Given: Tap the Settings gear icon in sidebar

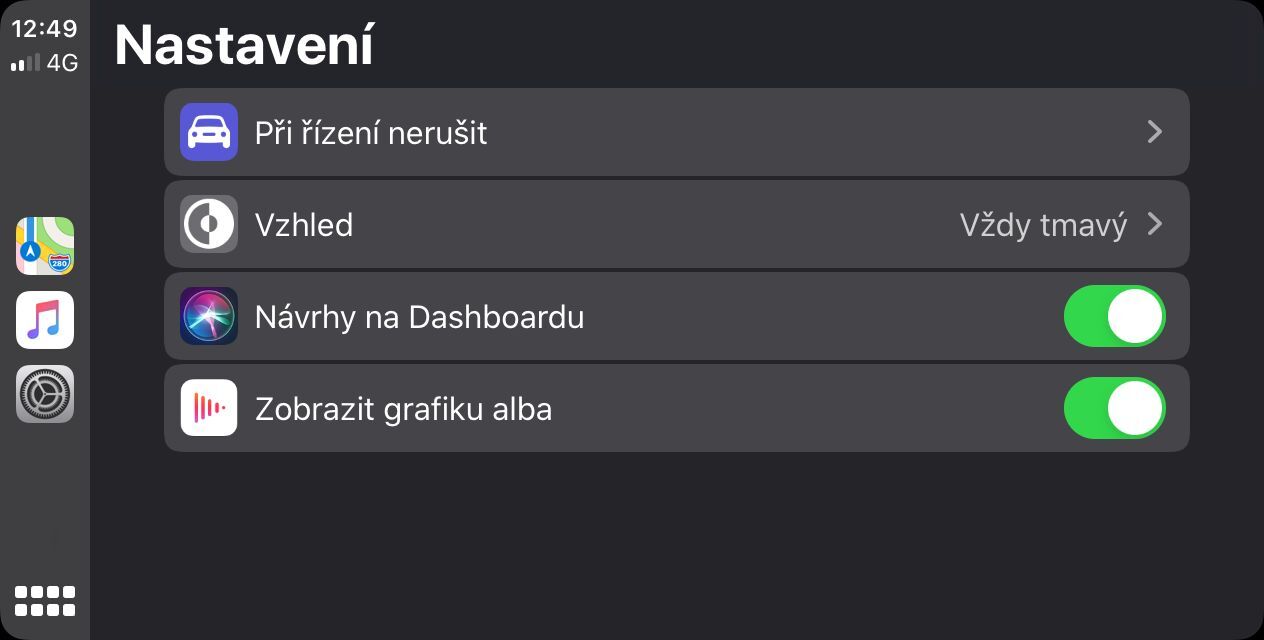Looking at the screenshot, I should (45, 394).
